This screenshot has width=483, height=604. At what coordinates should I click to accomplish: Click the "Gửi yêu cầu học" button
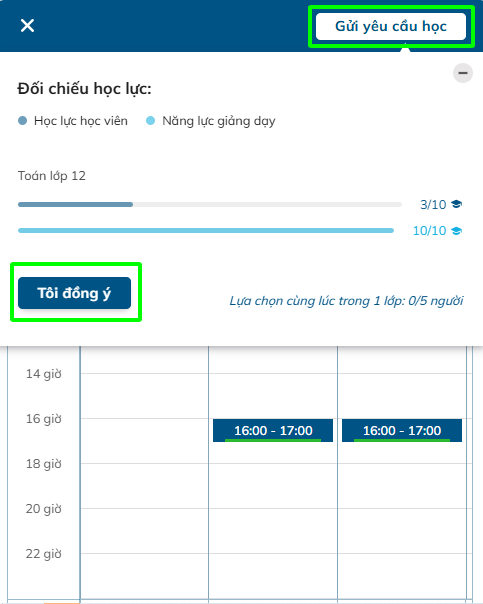click(391, 26)
